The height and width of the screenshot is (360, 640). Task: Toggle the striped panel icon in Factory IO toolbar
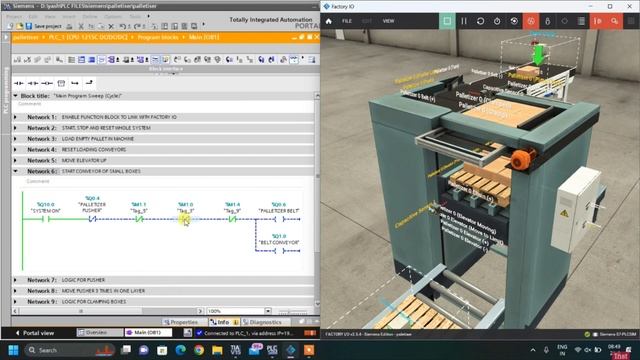click(581, 21)
